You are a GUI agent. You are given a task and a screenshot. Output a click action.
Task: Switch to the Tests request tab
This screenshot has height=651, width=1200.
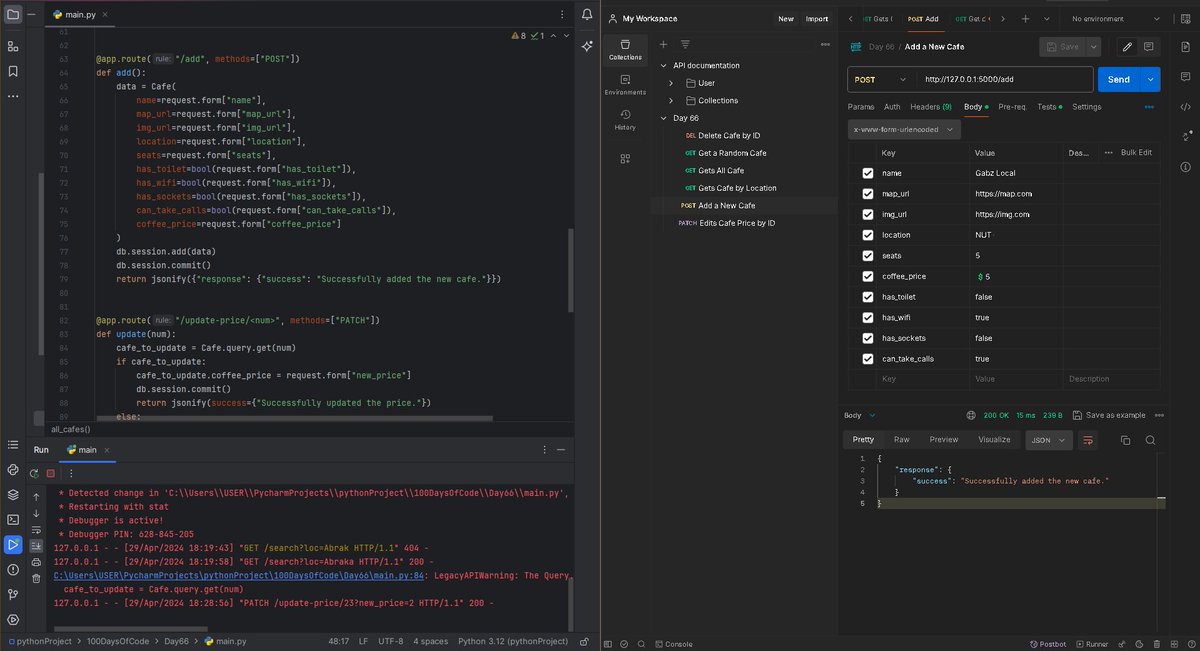tap(1050, 107)
